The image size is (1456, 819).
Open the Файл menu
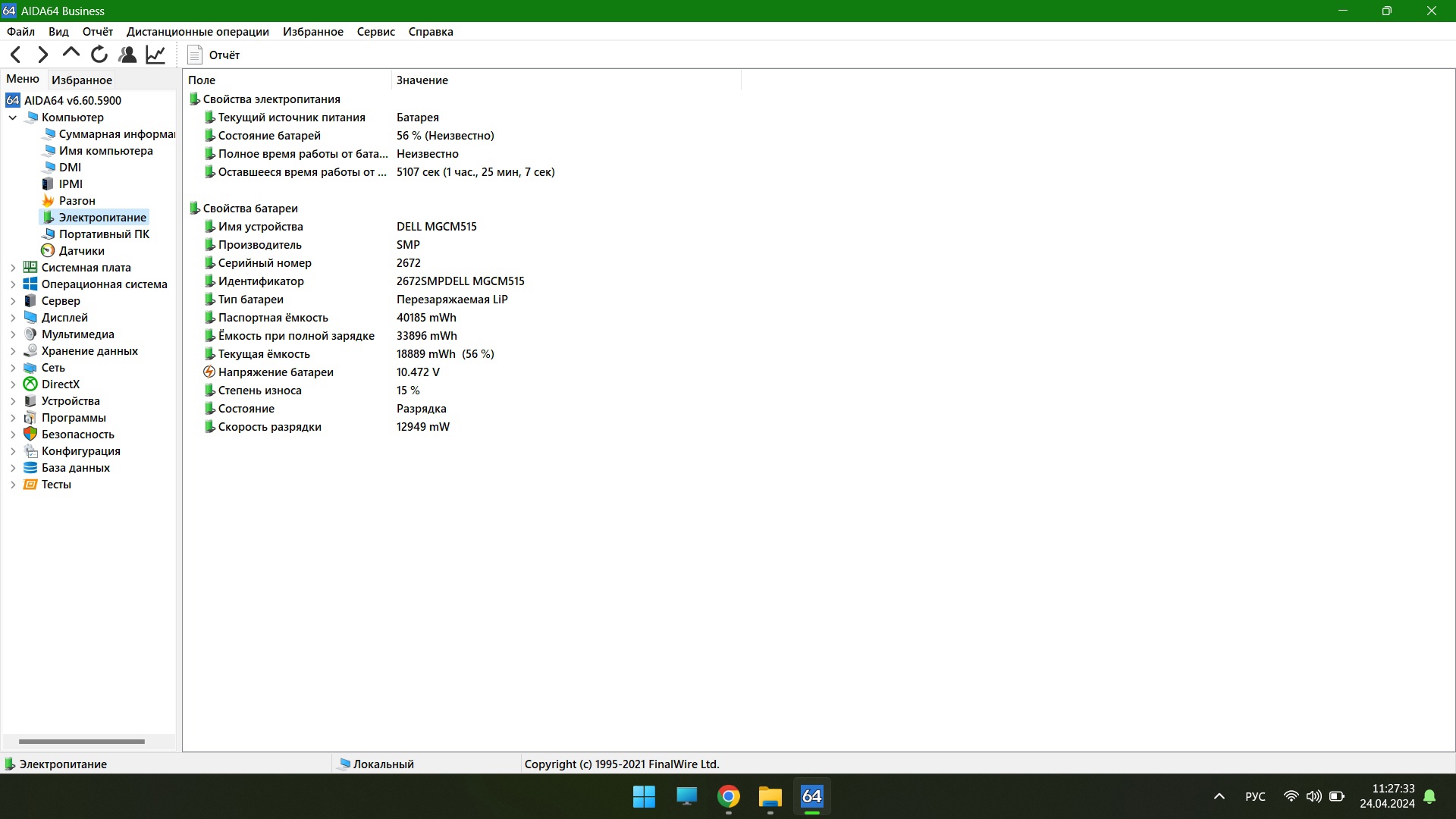pos(20,32)
